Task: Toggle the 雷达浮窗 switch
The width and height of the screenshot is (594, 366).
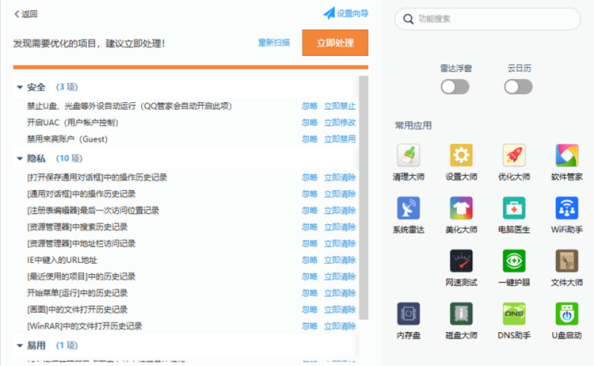Action: tap(455, 87)
